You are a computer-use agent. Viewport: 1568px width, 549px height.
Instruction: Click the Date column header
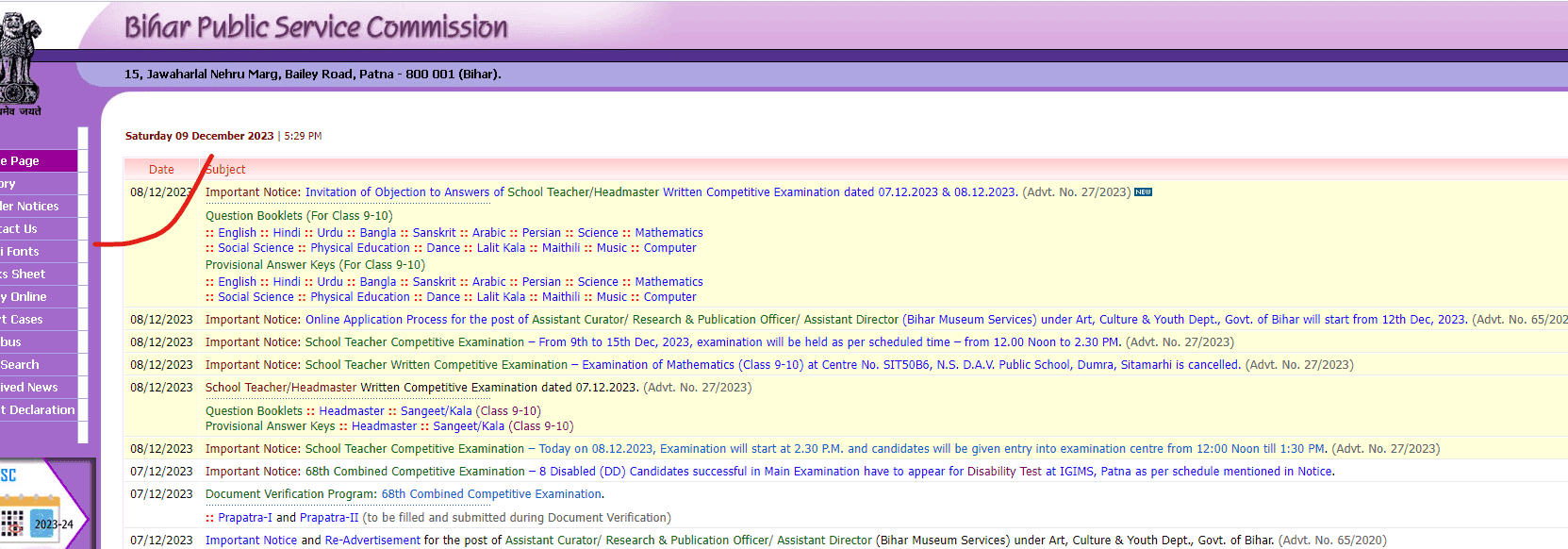click(161, 170)
